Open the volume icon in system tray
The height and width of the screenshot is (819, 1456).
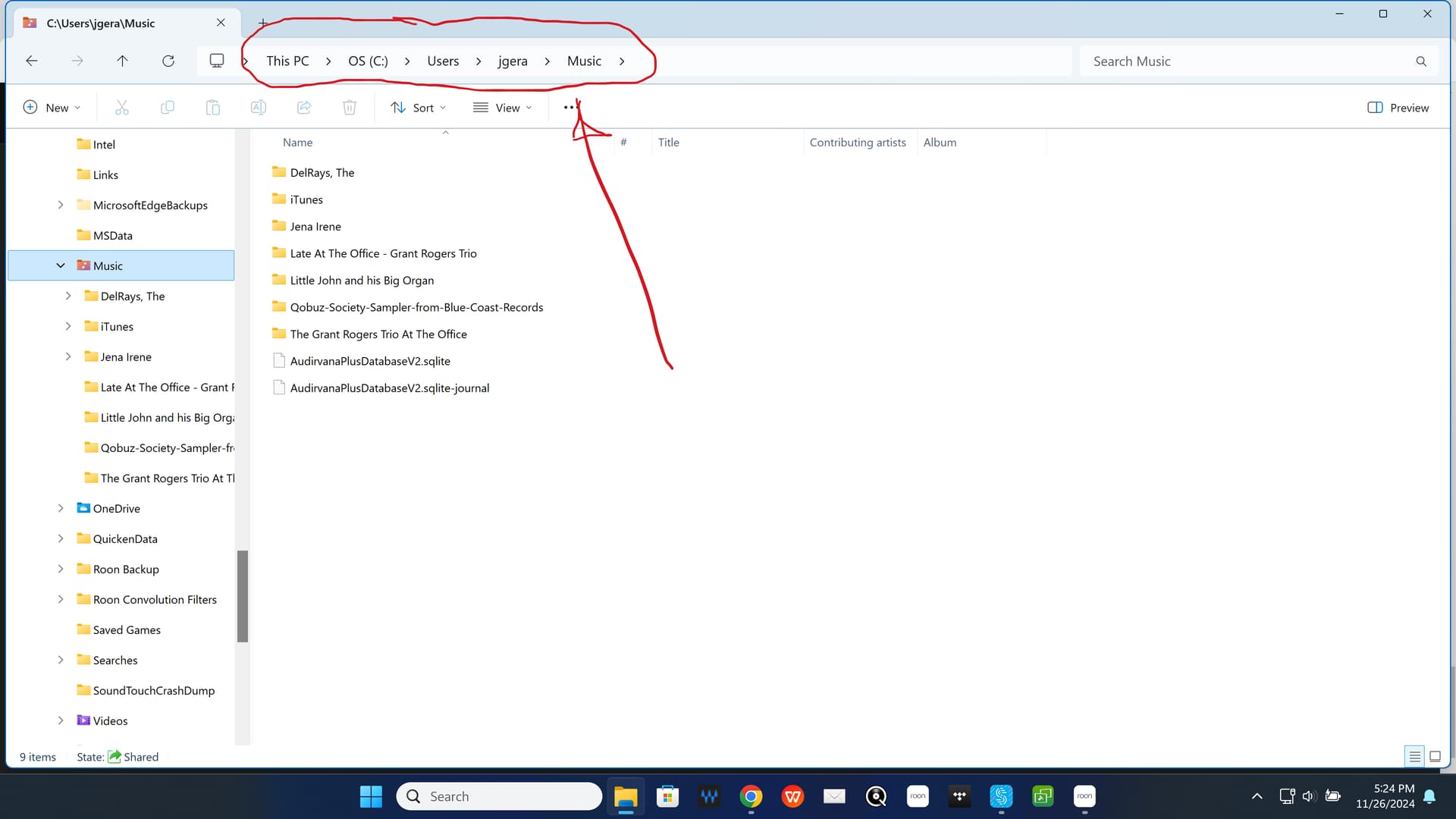(1308, 796)
